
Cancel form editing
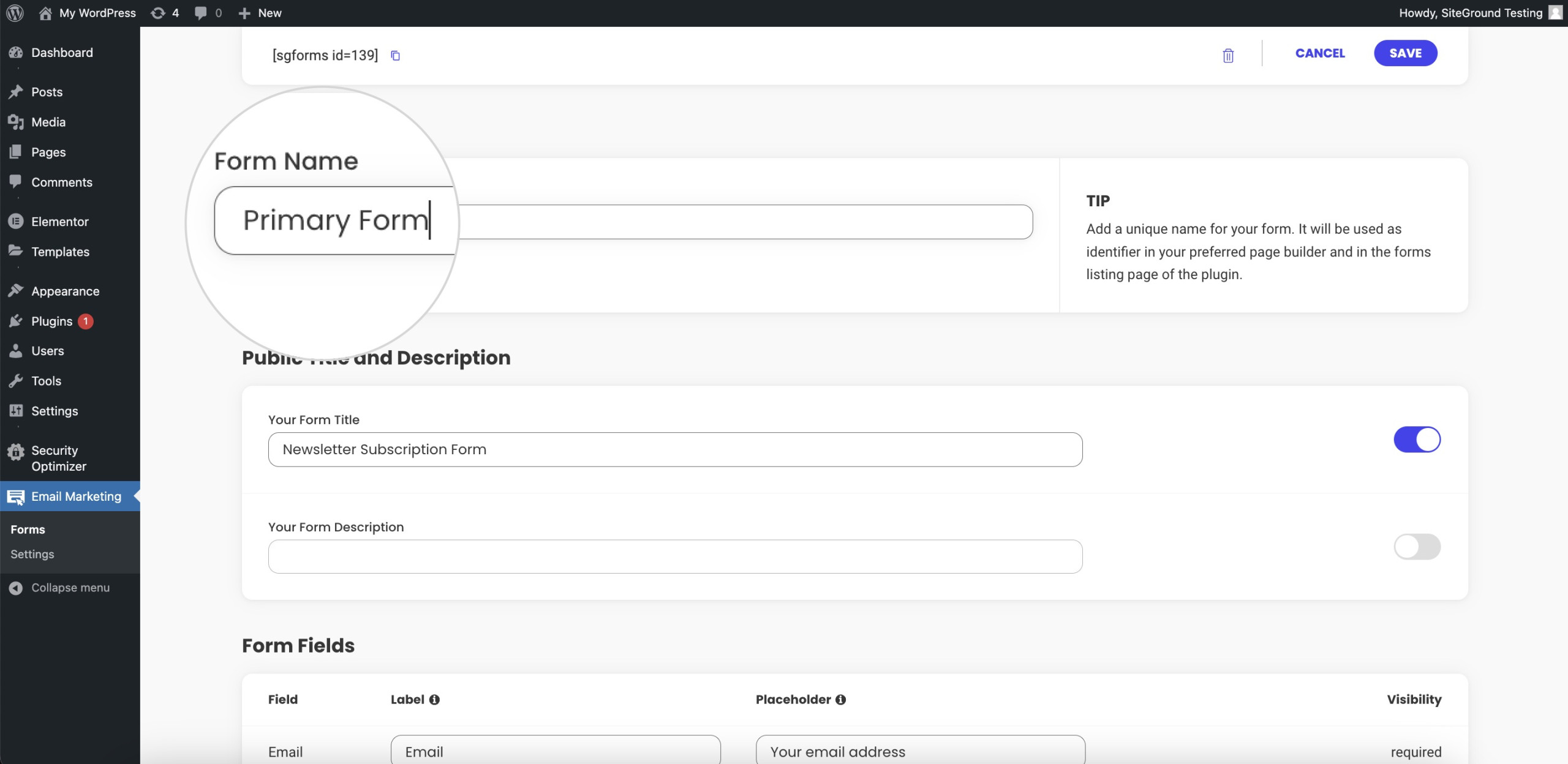(1320, 53)
